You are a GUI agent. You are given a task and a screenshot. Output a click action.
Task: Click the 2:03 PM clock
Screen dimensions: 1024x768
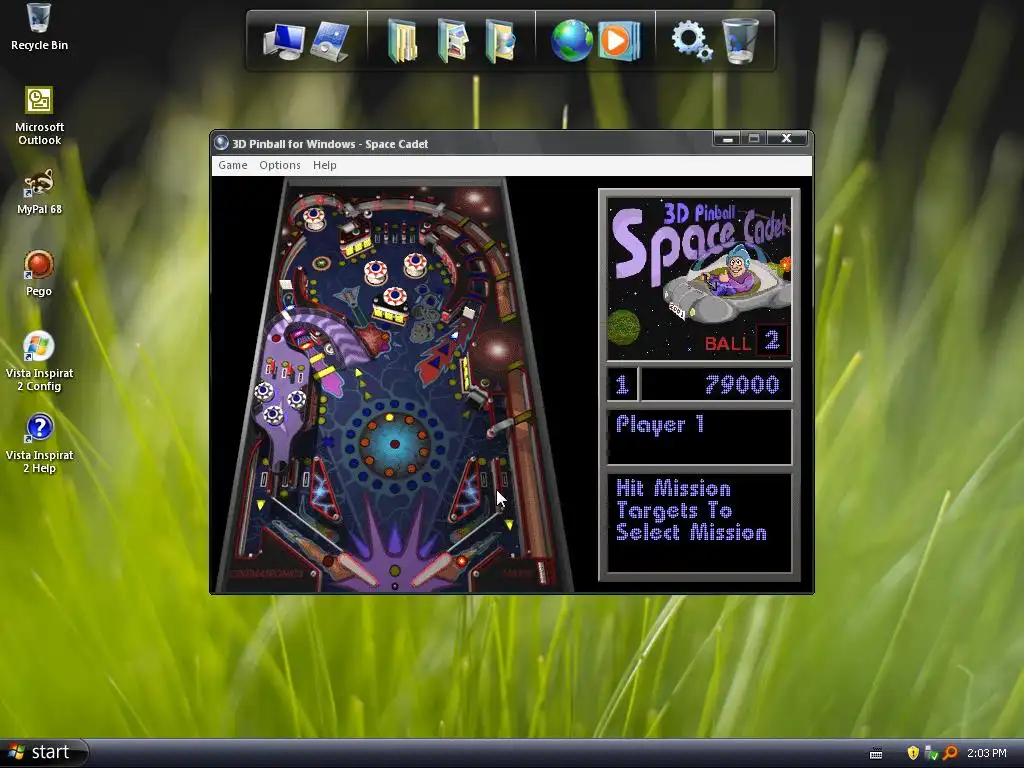pos(987,753)
